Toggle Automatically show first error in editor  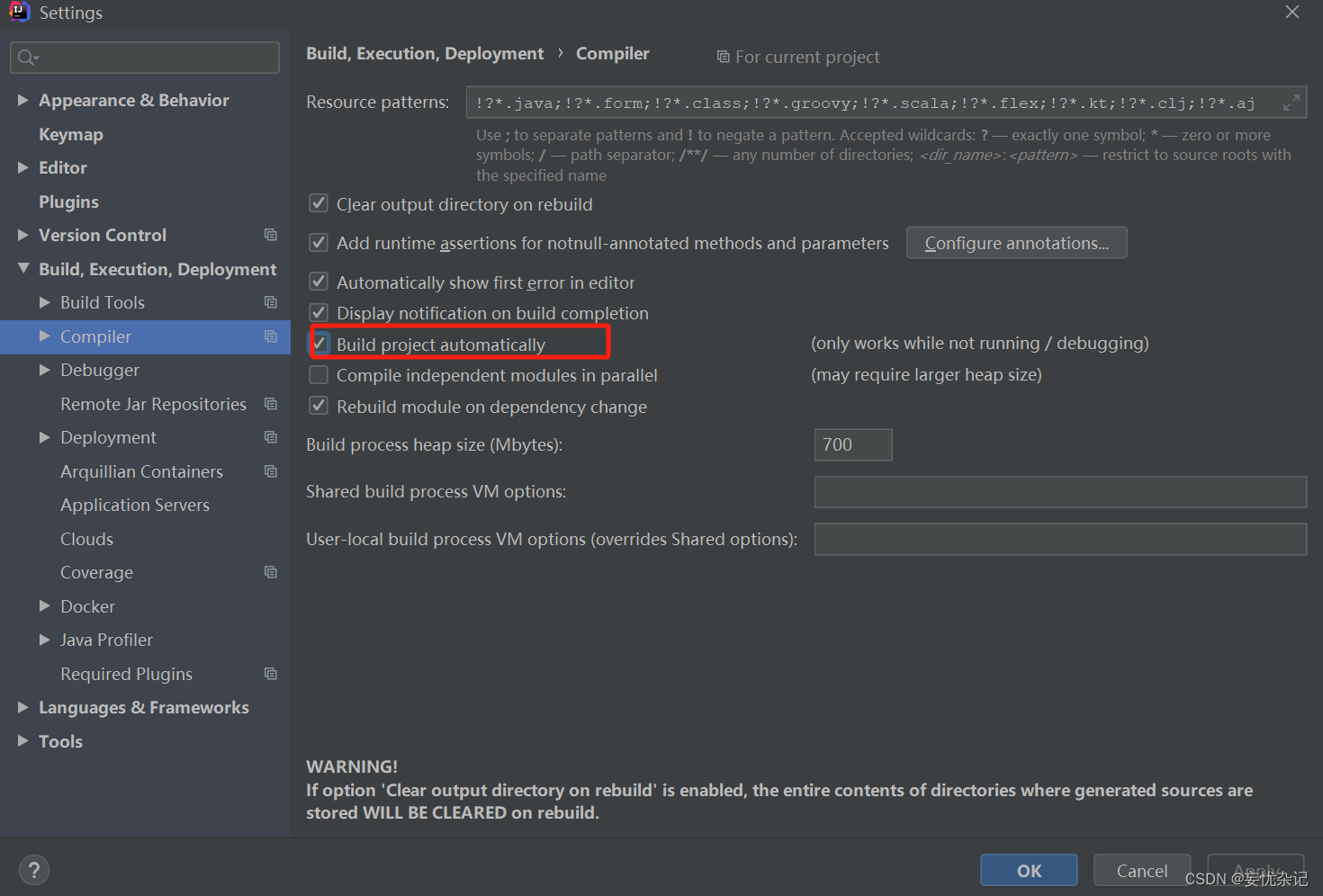pyautogui.click(x=319, y=282)
